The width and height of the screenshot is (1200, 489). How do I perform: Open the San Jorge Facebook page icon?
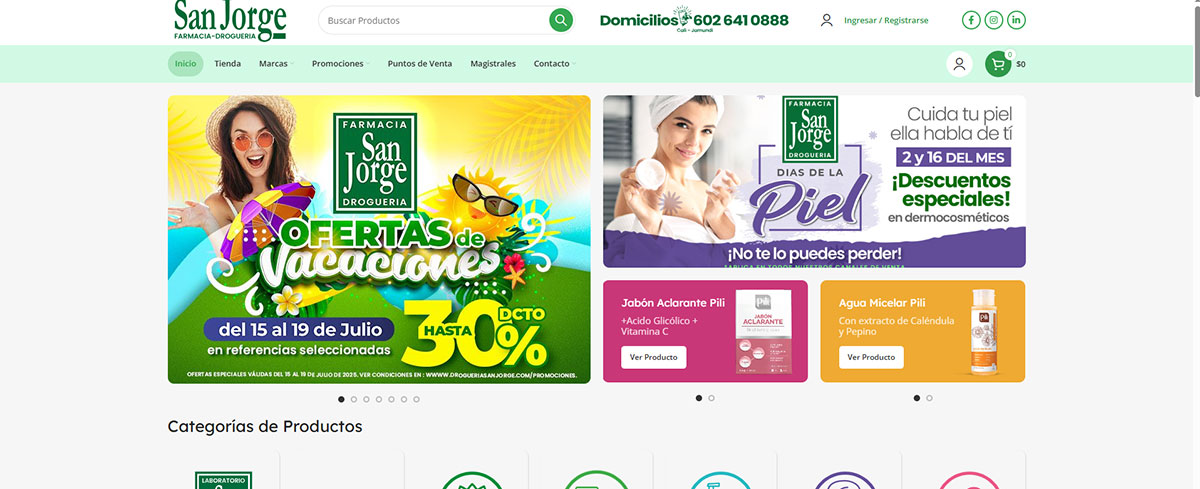click(x=971, y=20)
